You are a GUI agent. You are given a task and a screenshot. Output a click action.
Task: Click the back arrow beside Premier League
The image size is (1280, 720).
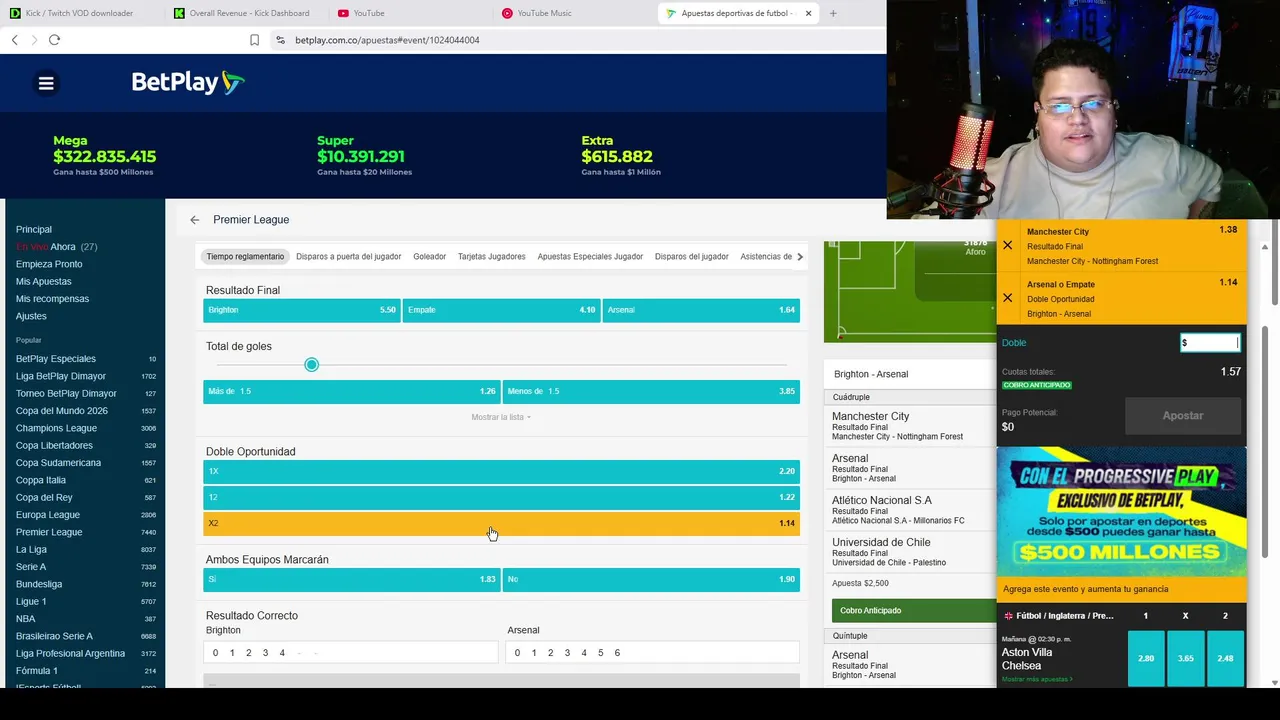[195, 220]
